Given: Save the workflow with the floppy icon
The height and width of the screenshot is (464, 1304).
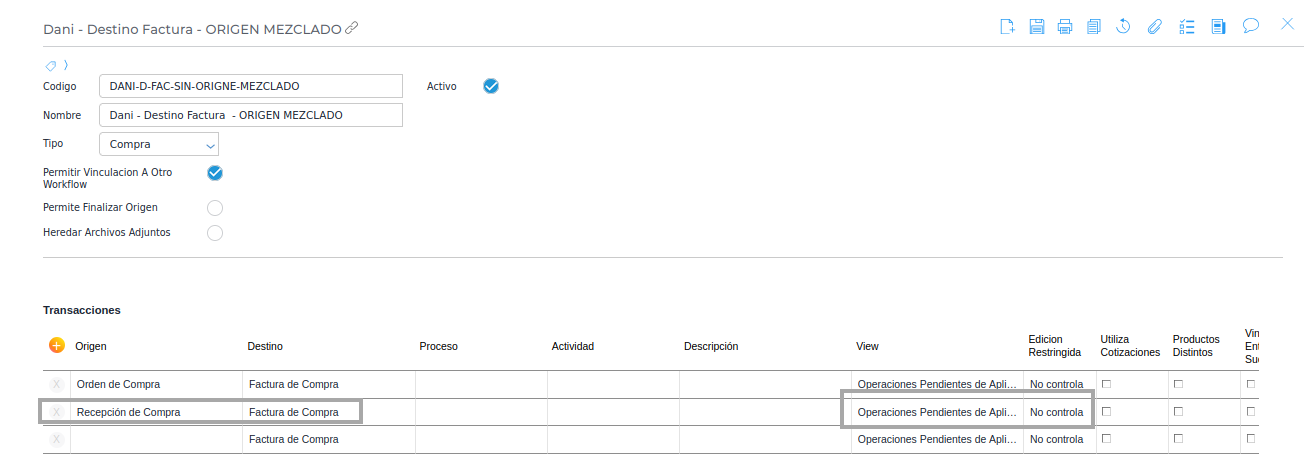Looking at the screenshot, I should click(x=1037, y=27).
